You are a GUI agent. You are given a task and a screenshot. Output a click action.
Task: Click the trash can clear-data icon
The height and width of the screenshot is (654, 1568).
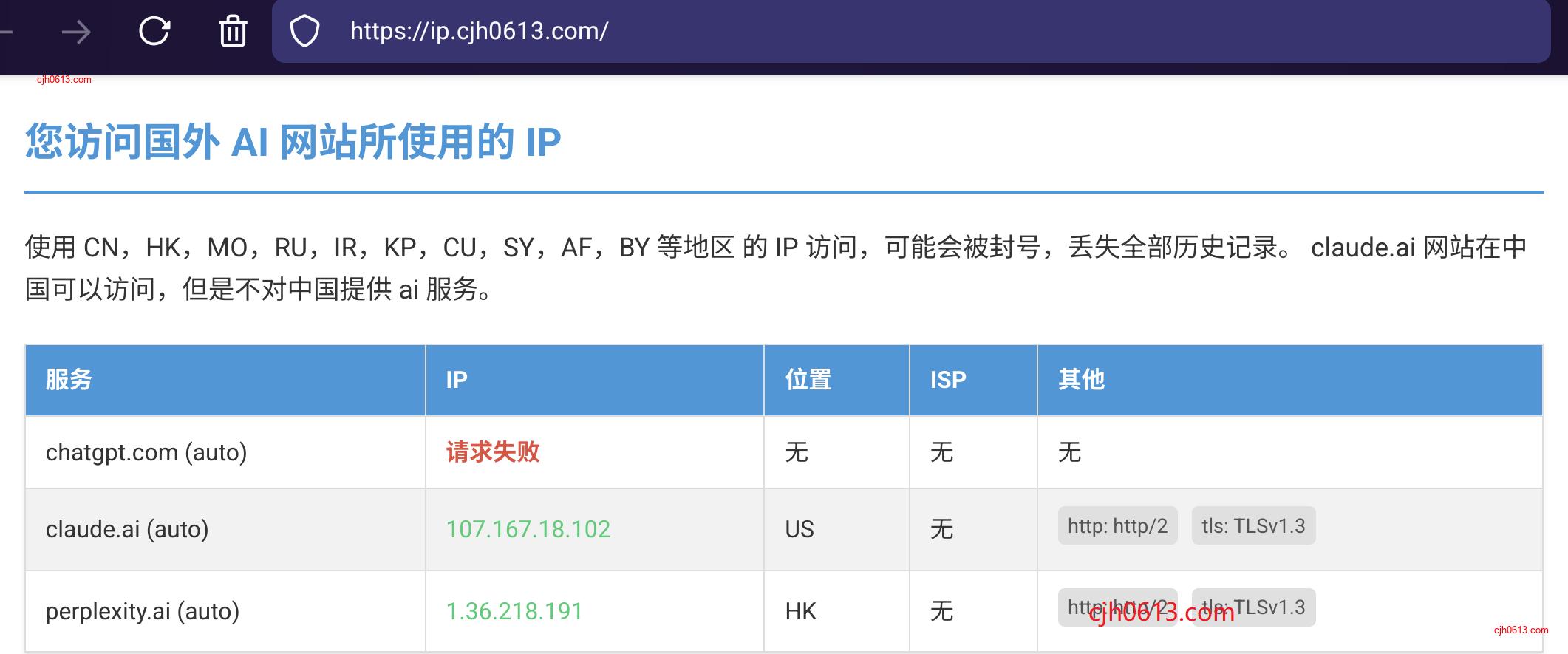[233, 31]
